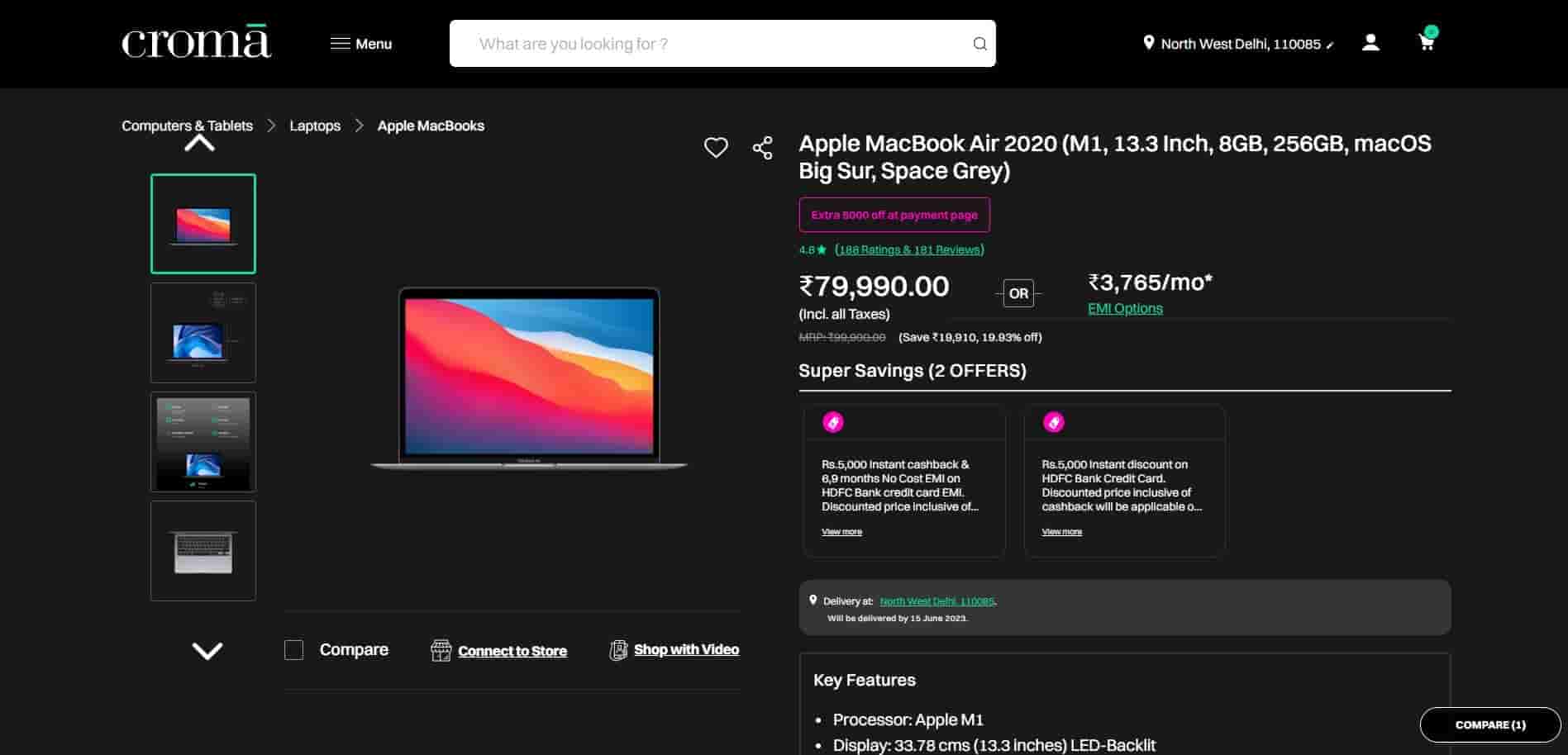
Task: Select the keyboard top-view thumbnail
Action: click(x=203, y=551)
